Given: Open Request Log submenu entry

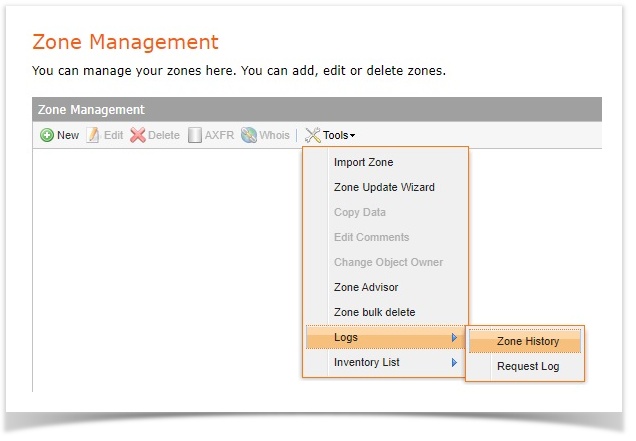Looking at the screenshot, I should coord(525,366).
